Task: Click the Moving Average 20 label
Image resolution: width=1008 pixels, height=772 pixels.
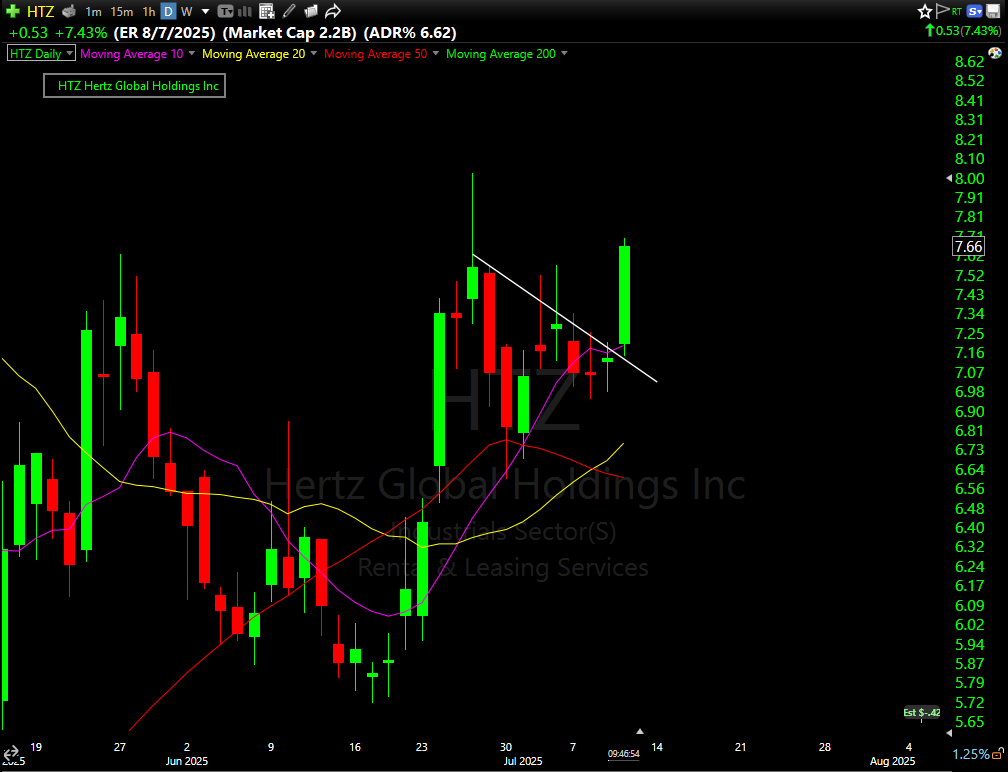Action: [254, 54]
